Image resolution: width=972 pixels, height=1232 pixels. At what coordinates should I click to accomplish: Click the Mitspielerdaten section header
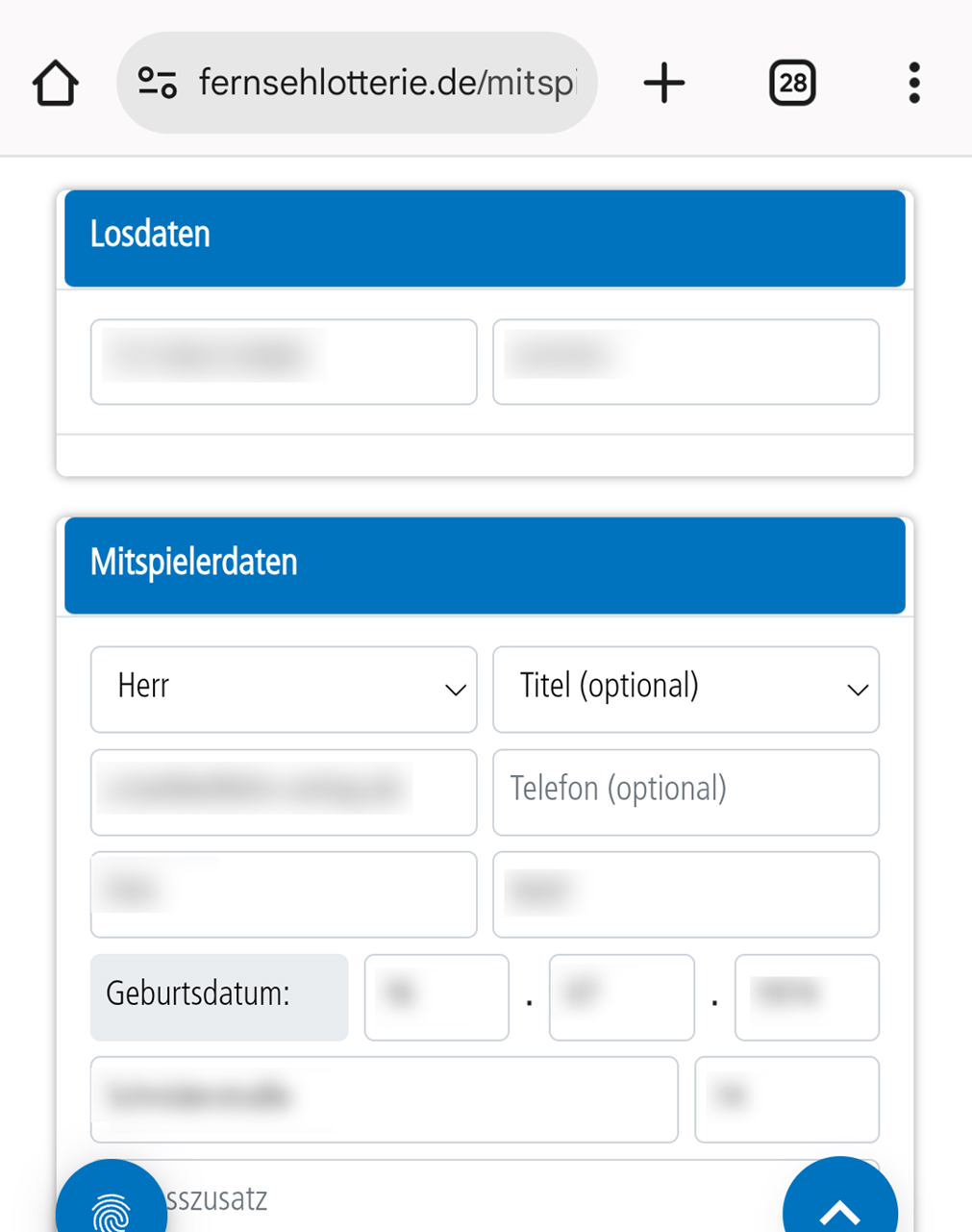tap(485, 566)
